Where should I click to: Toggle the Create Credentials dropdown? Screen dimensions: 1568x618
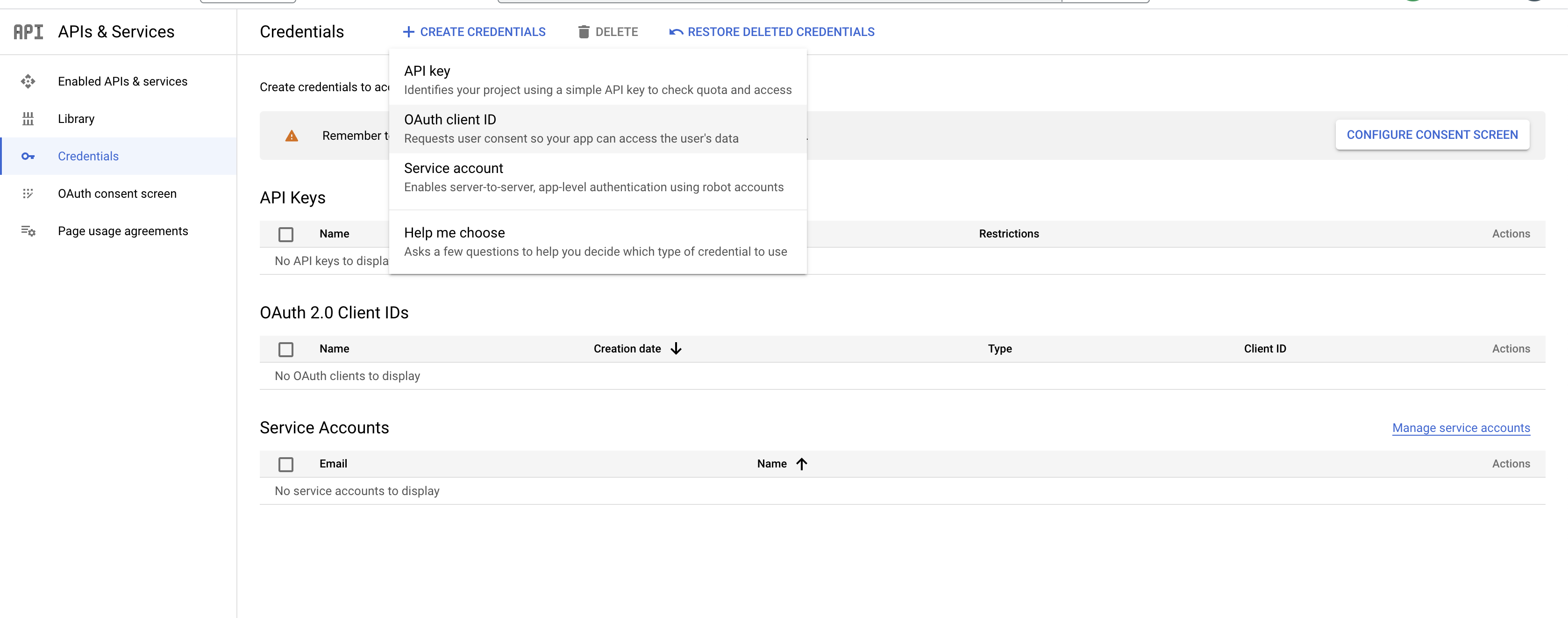pos(474,32)
